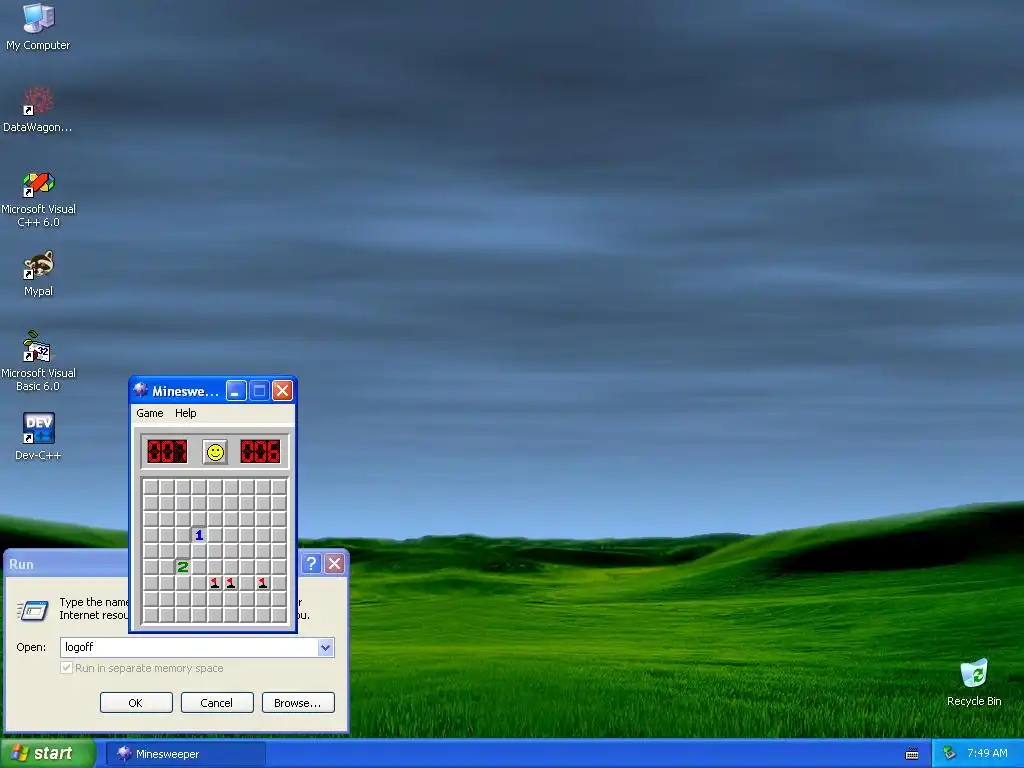
Task: Click the green tray icon beside the clock
Action: 949,754
